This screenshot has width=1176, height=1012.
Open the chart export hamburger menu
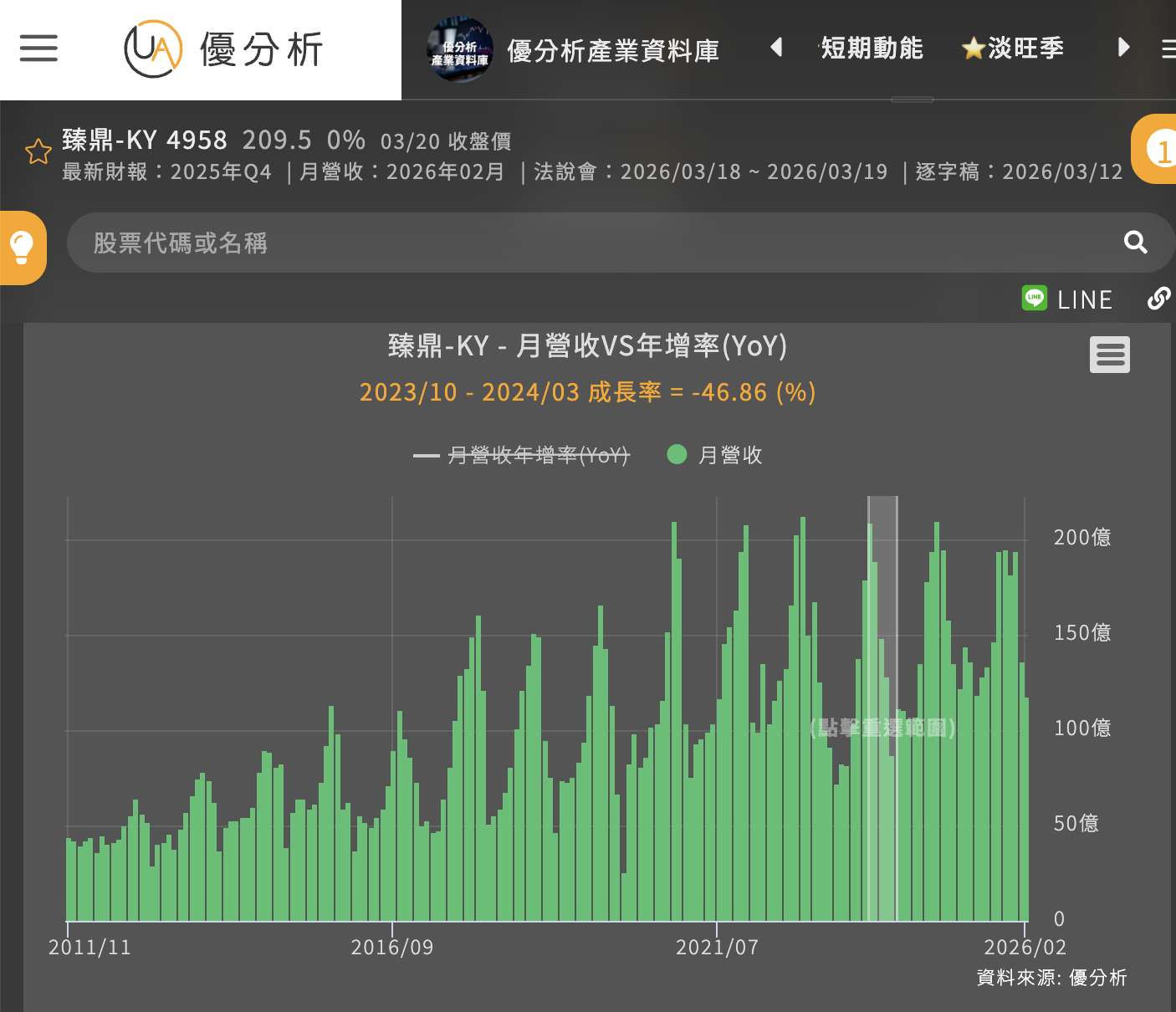[1109, 355]
